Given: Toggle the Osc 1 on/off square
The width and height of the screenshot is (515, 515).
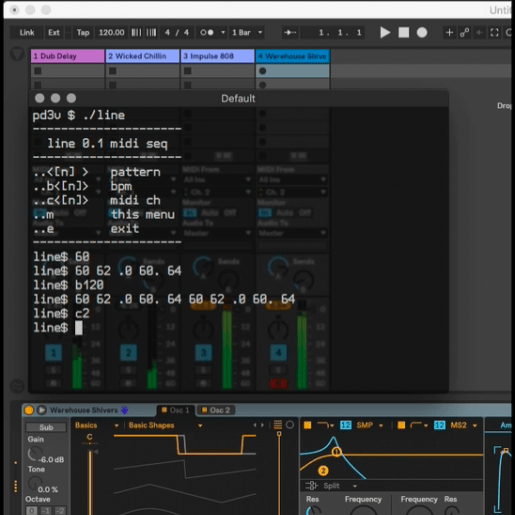Looking at the screenshot, I should coord(164,410).
